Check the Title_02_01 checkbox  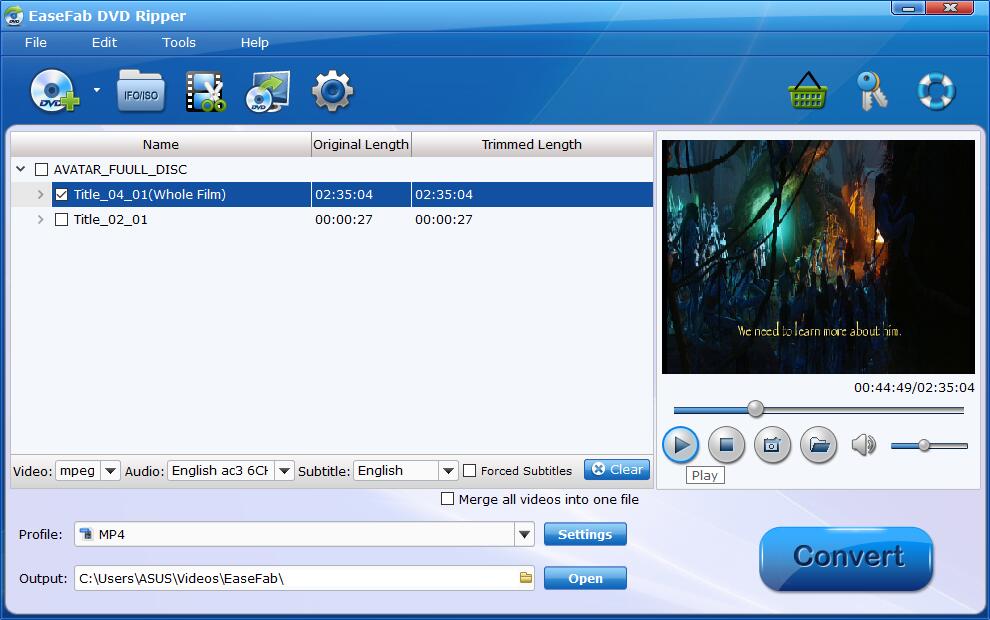point(61,220)
